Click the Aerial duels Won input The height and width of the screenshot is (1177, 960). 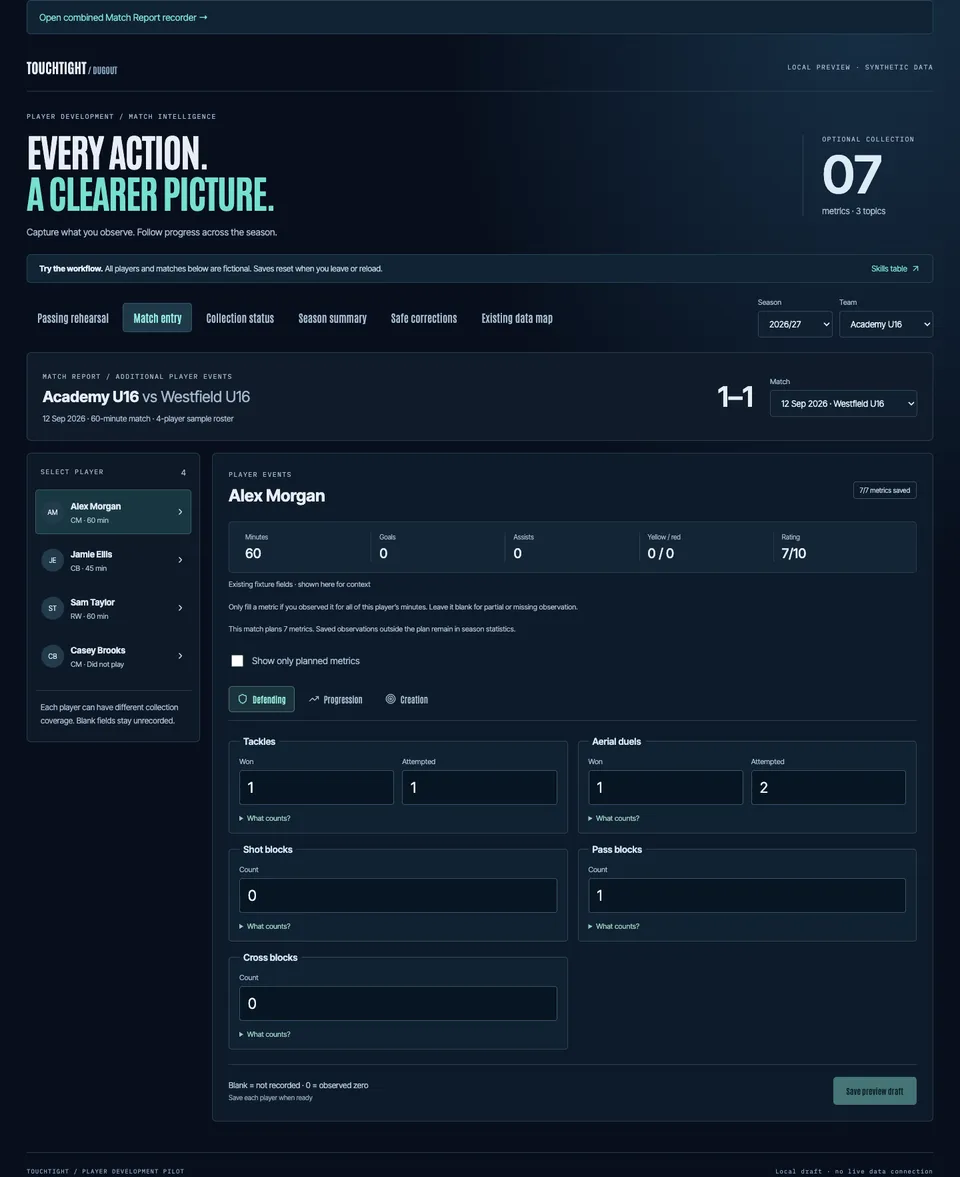click(665, 787)
